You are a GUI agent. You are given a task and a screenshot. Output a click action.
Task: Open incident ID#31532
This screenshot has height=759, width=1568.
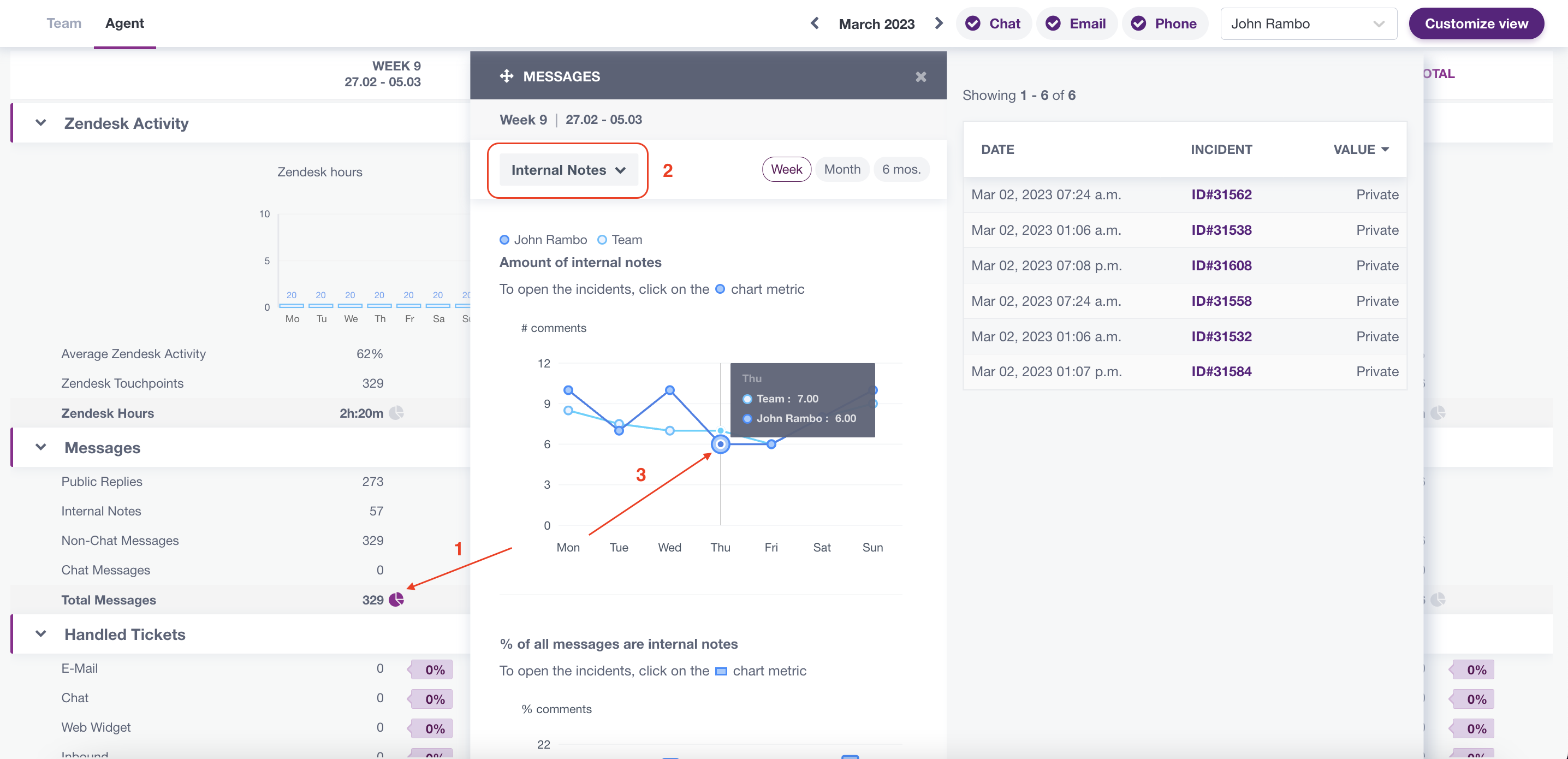pos(1221,336)
